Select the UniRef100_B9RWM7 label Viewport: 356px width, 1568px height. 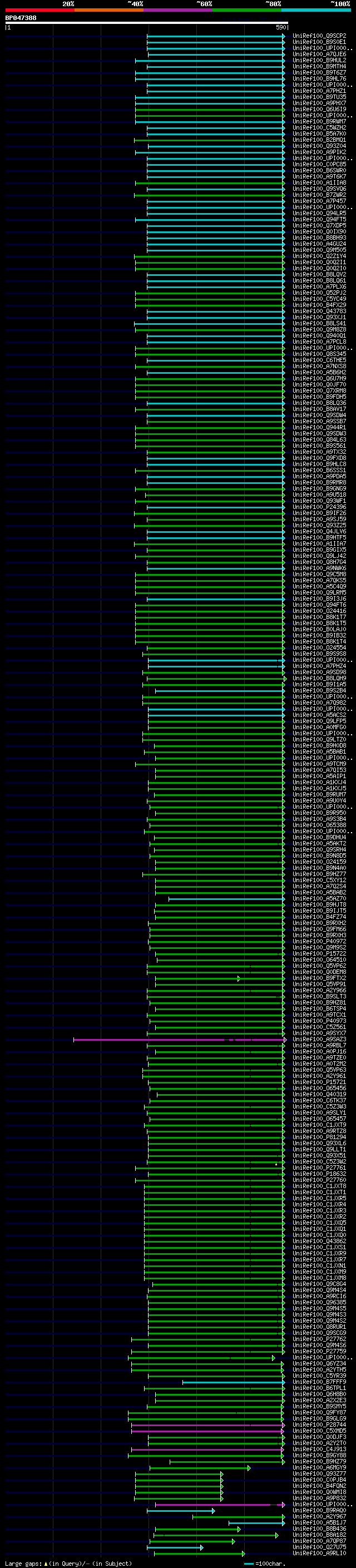click(319, 122)
